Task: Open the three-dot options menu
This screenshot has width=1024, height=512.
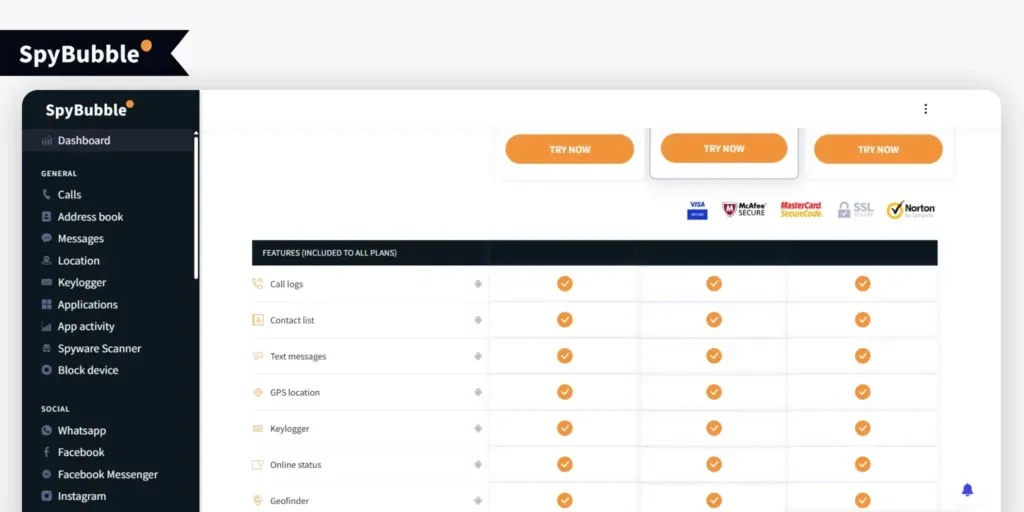Action: tap(925, 109)
